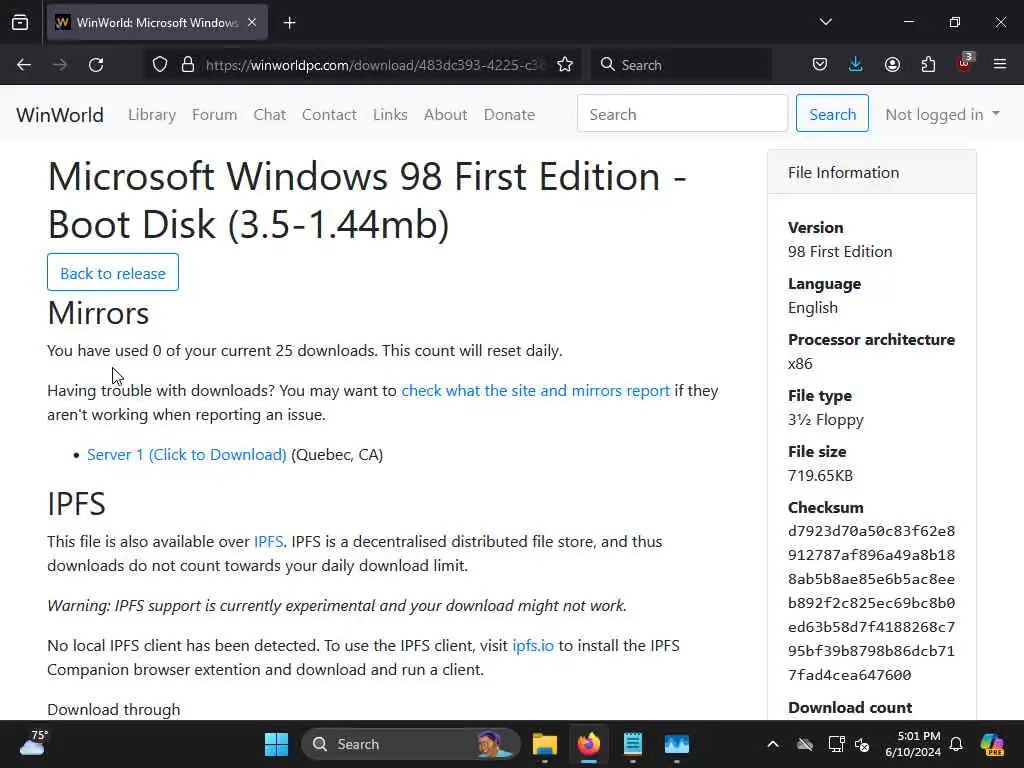Image resolution: width=1024 pixels, height=768 pixels.
Task: Download from Server 1 link
Action: coord(187,455)
